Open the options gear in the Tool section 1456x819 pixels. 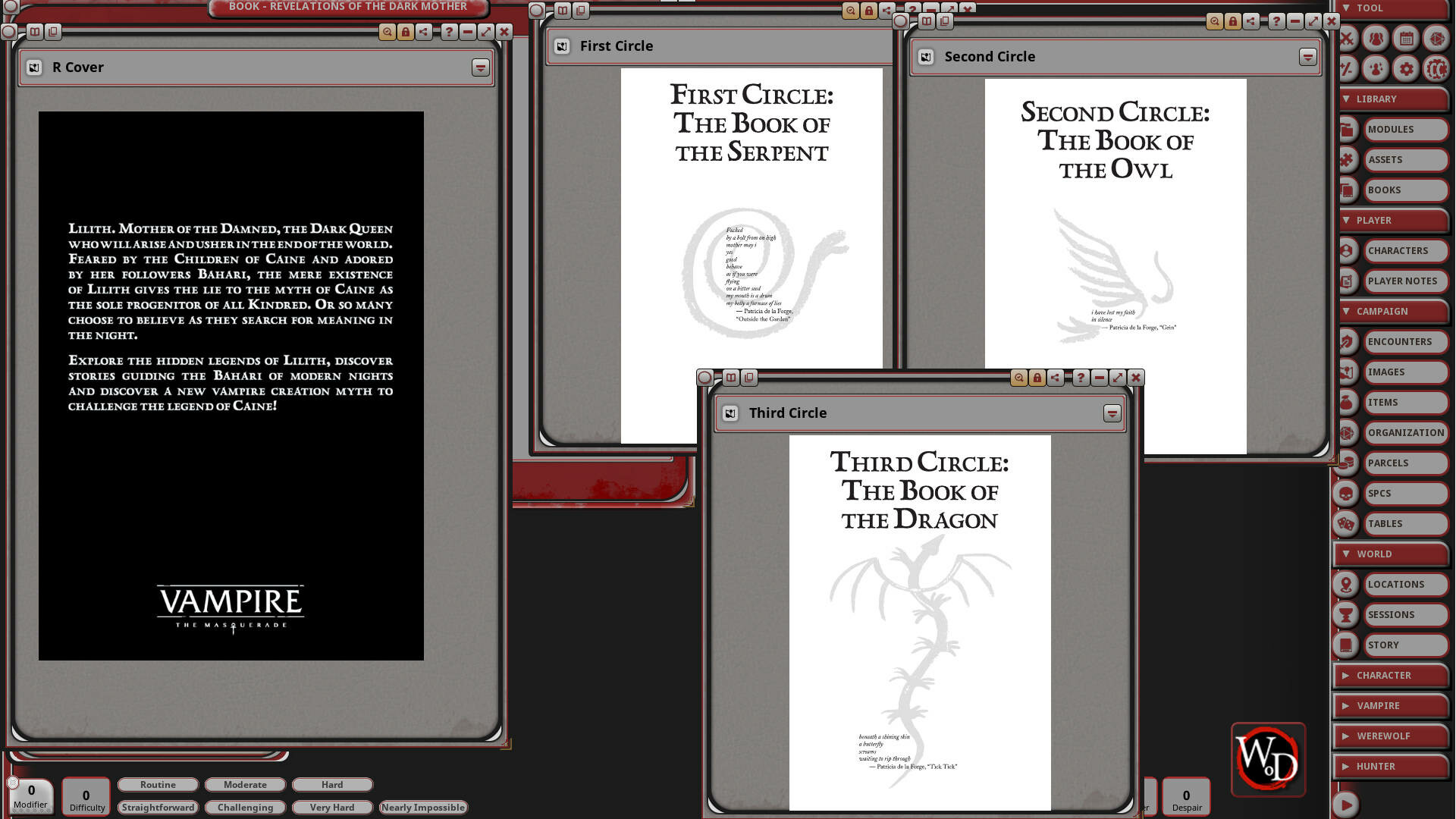click(x=1407, y=67)
